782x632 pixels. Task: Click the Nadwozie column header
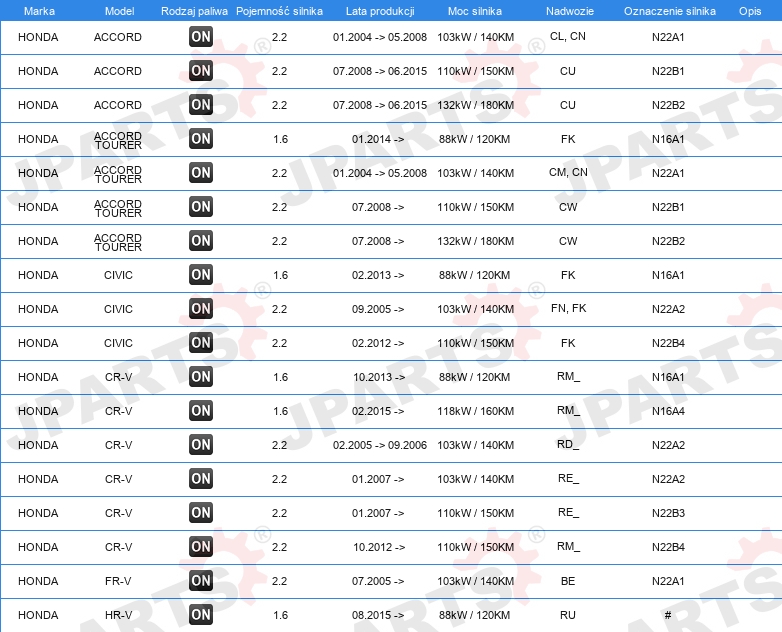point(570,11)
